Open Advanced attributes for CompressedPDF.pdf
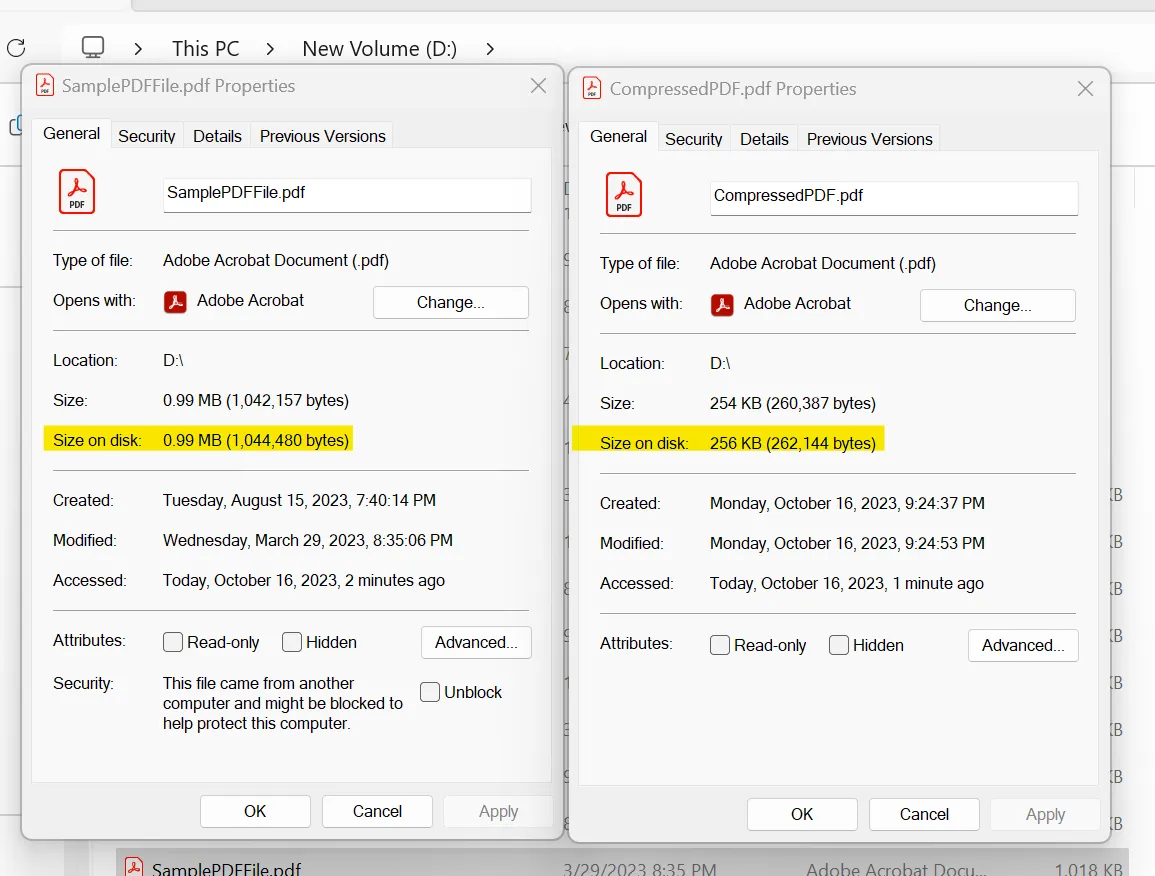The height and width of the screenshot is (876, 1155). click(x=1022, y=645)
